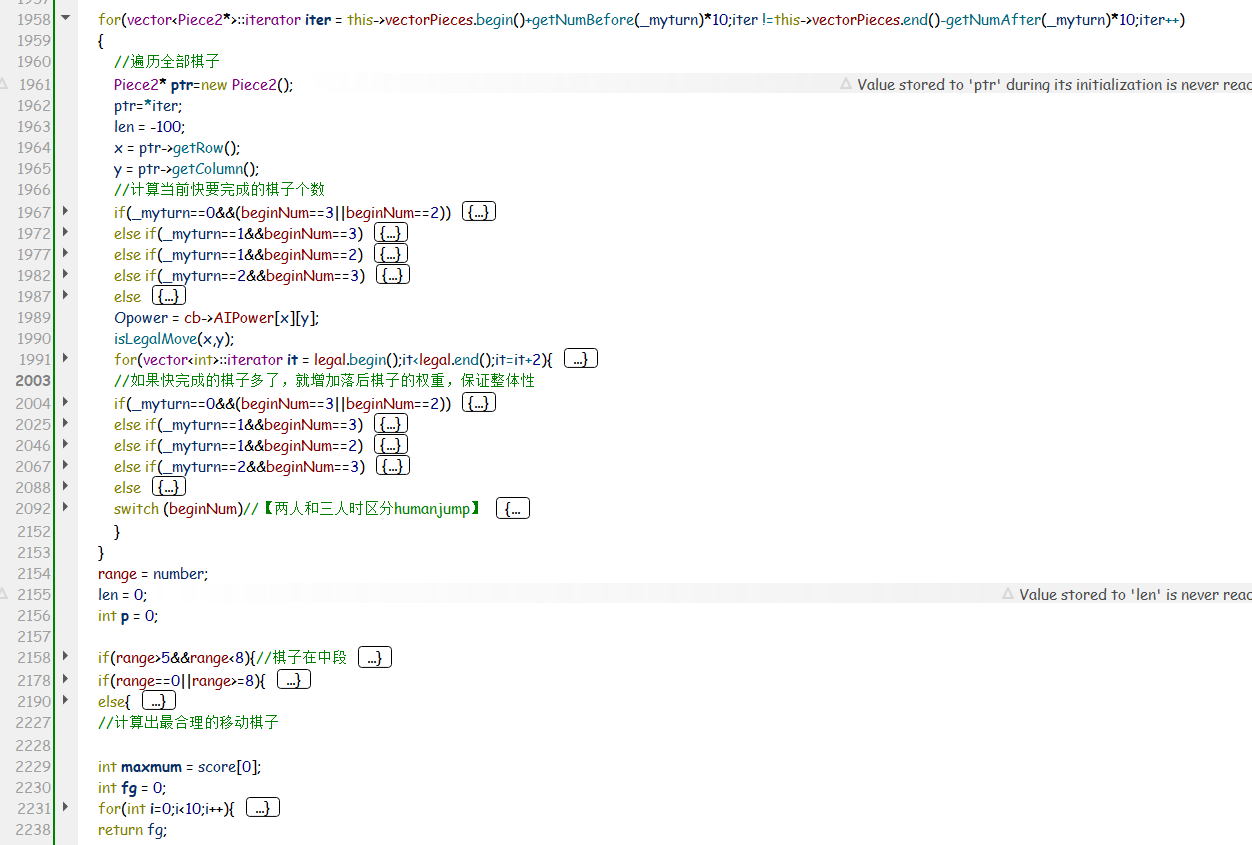Click the 'return fg;' statement
The width and height of the screenshot is (1252, 845).
click(x=132, y=830)
